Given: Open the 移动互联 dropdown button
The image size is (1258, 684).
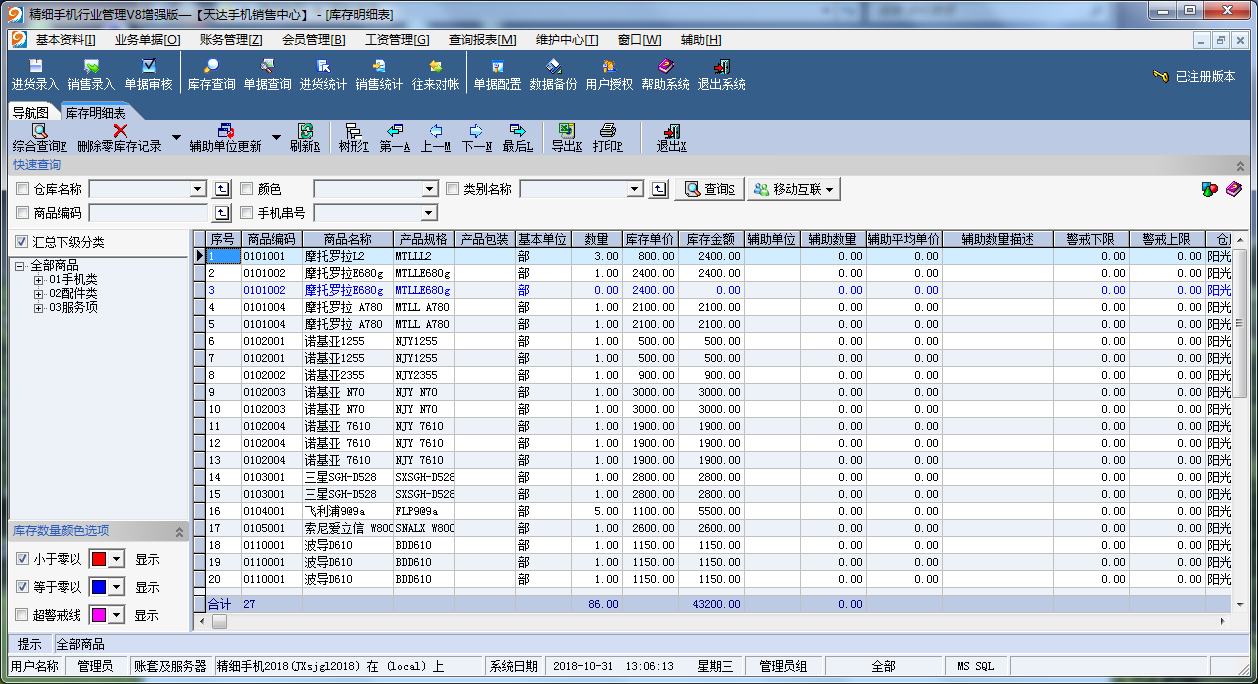Looking at the screenshot, I should click(793, 189).
